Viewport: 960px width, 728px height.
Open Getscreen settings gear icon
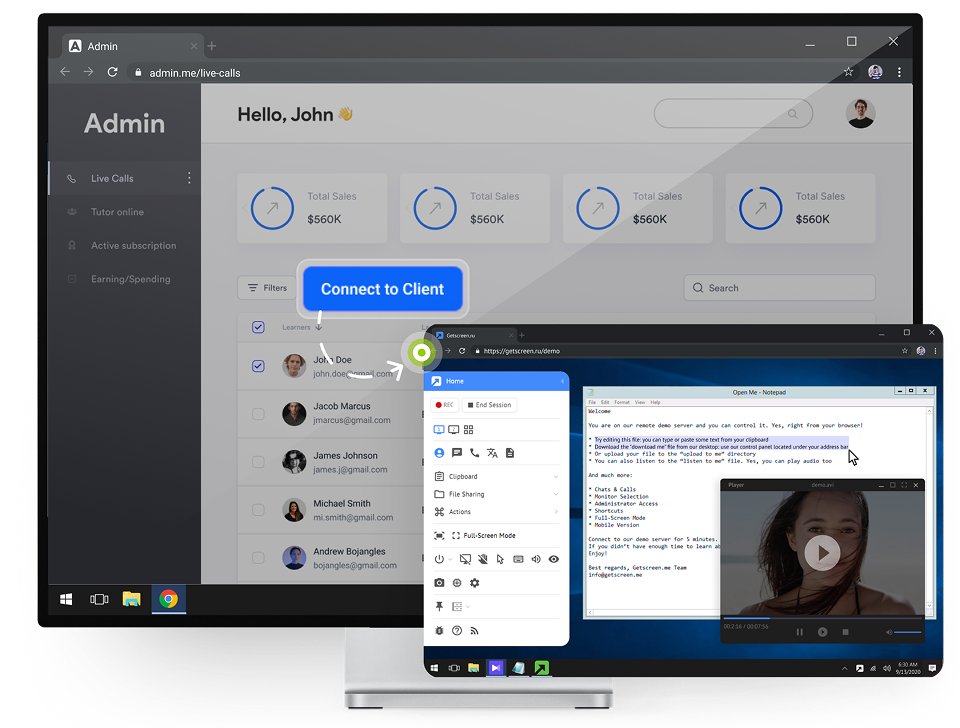click(x=474, y=582)
